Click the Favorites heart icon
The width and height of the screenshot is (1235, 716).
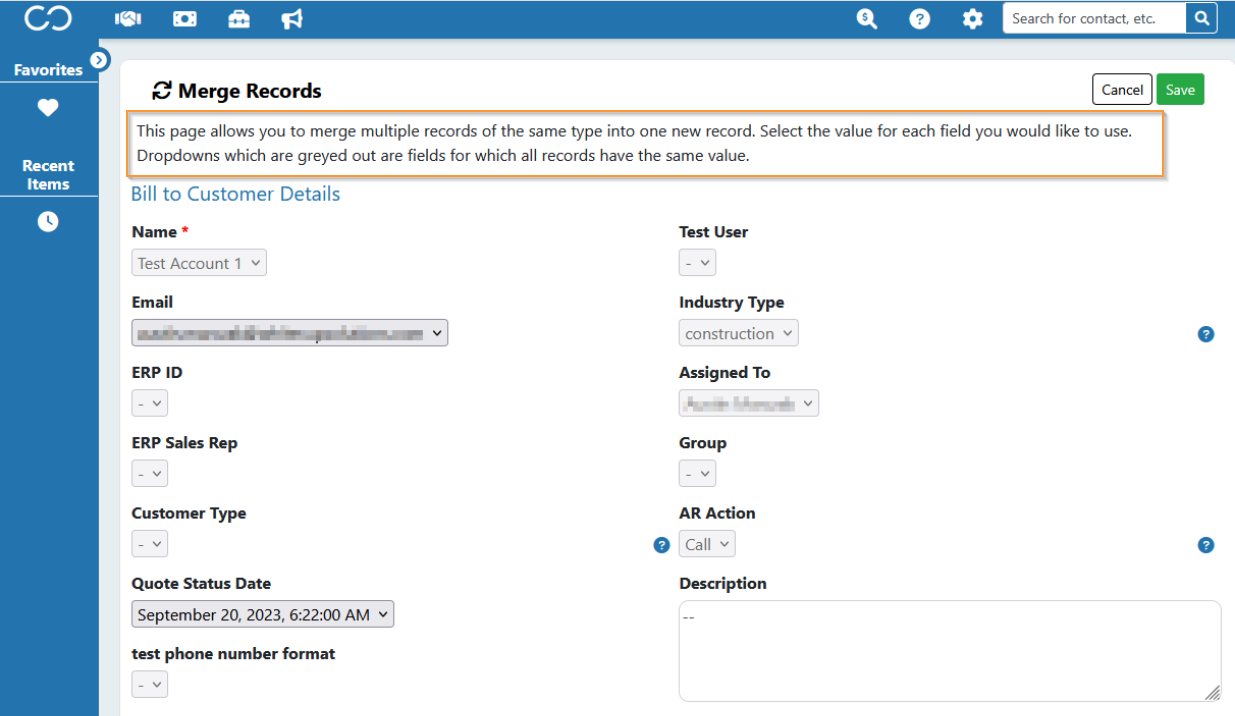pos(48,108)
